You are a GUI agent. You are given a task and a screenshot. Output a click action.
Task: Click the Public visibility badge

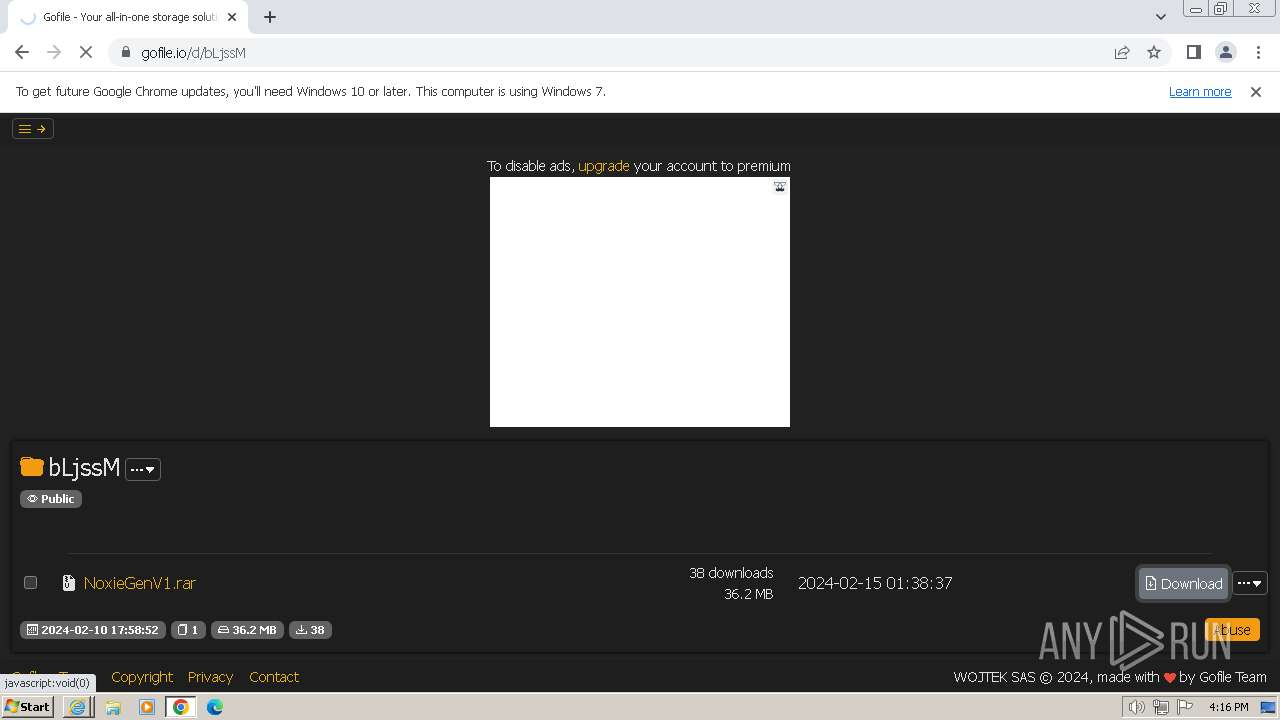click(x=51, y=499)
